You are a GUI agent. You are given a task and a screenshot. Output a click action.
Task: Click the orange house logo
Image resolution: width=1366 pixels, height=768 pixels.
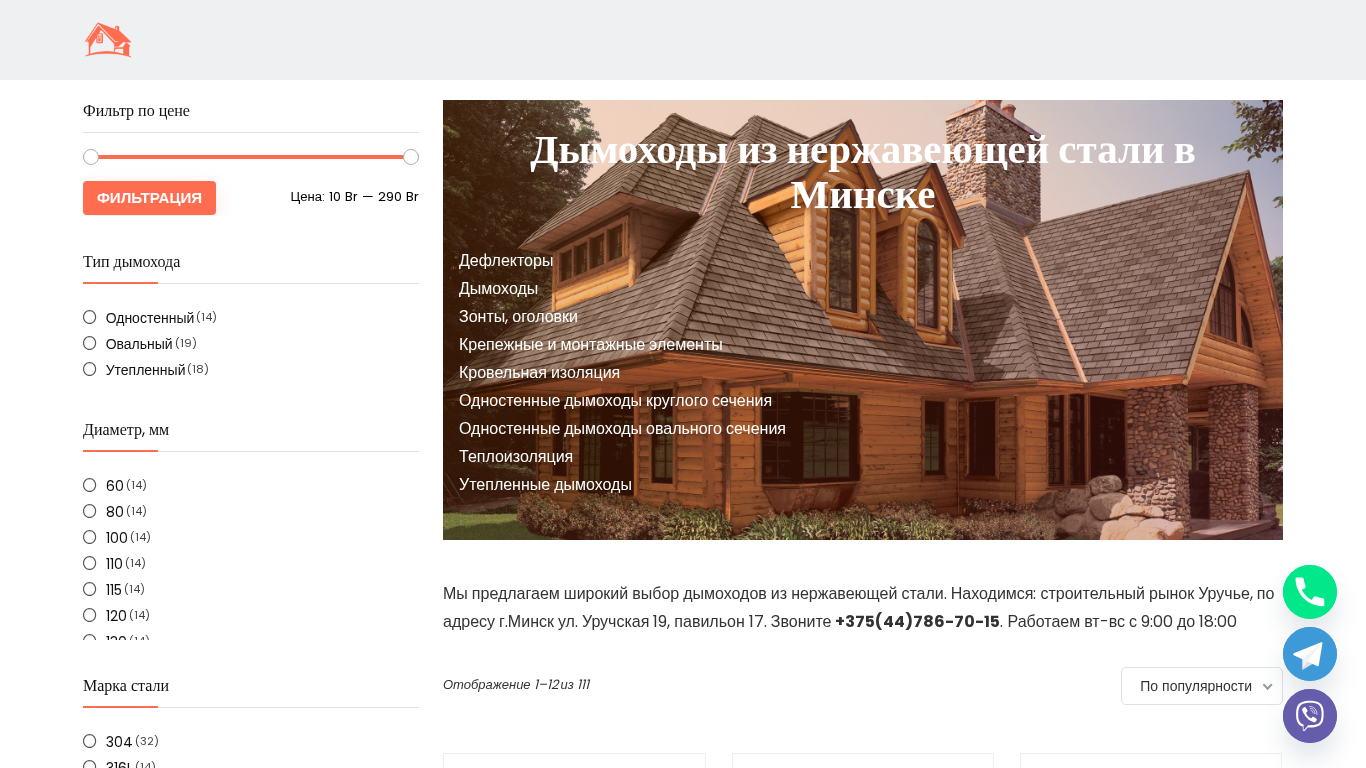pyautogui.click(x=108, y=40)
